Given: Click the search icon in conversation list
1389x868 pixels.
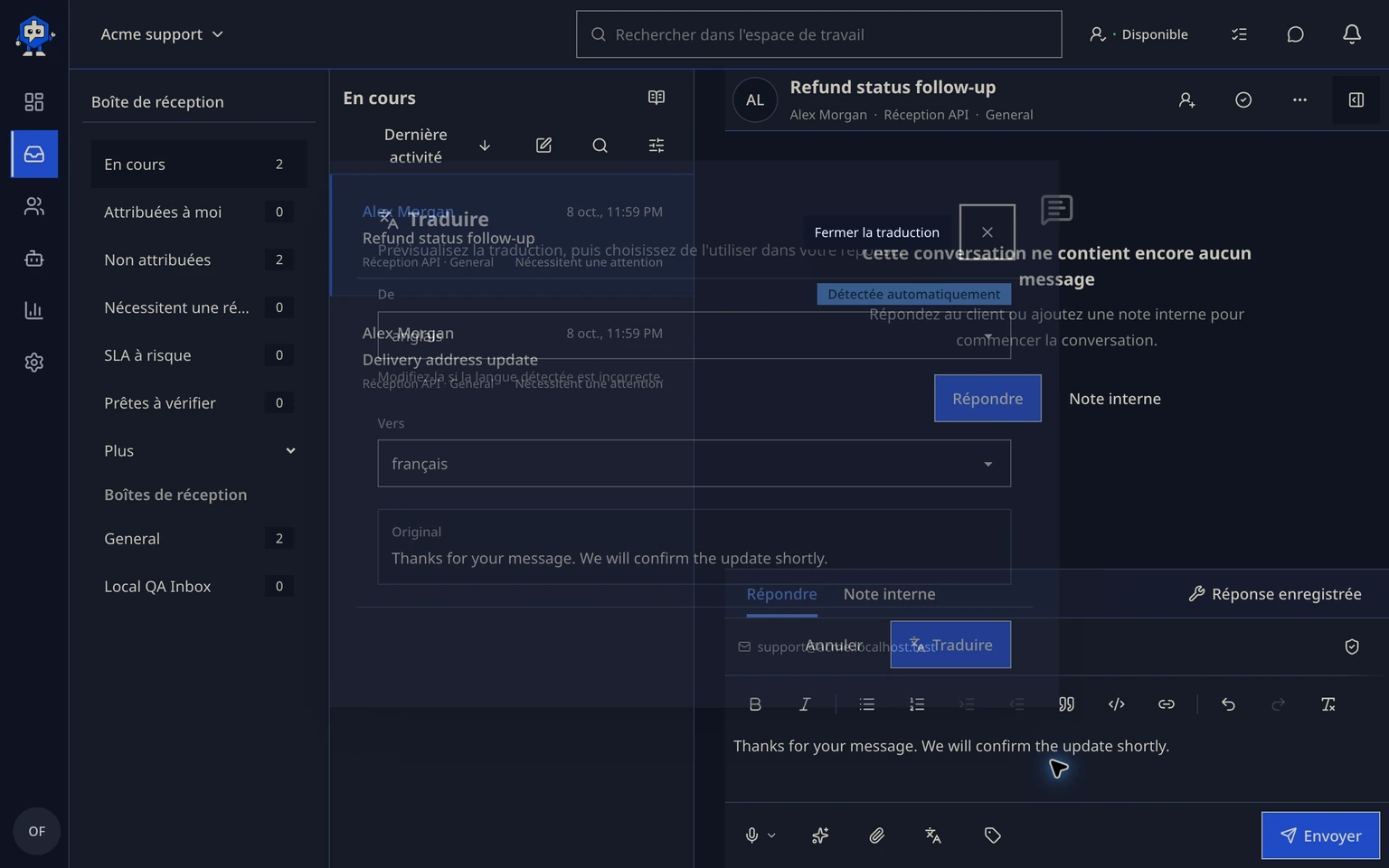Looking at the screenshot, I should [600, 146].
